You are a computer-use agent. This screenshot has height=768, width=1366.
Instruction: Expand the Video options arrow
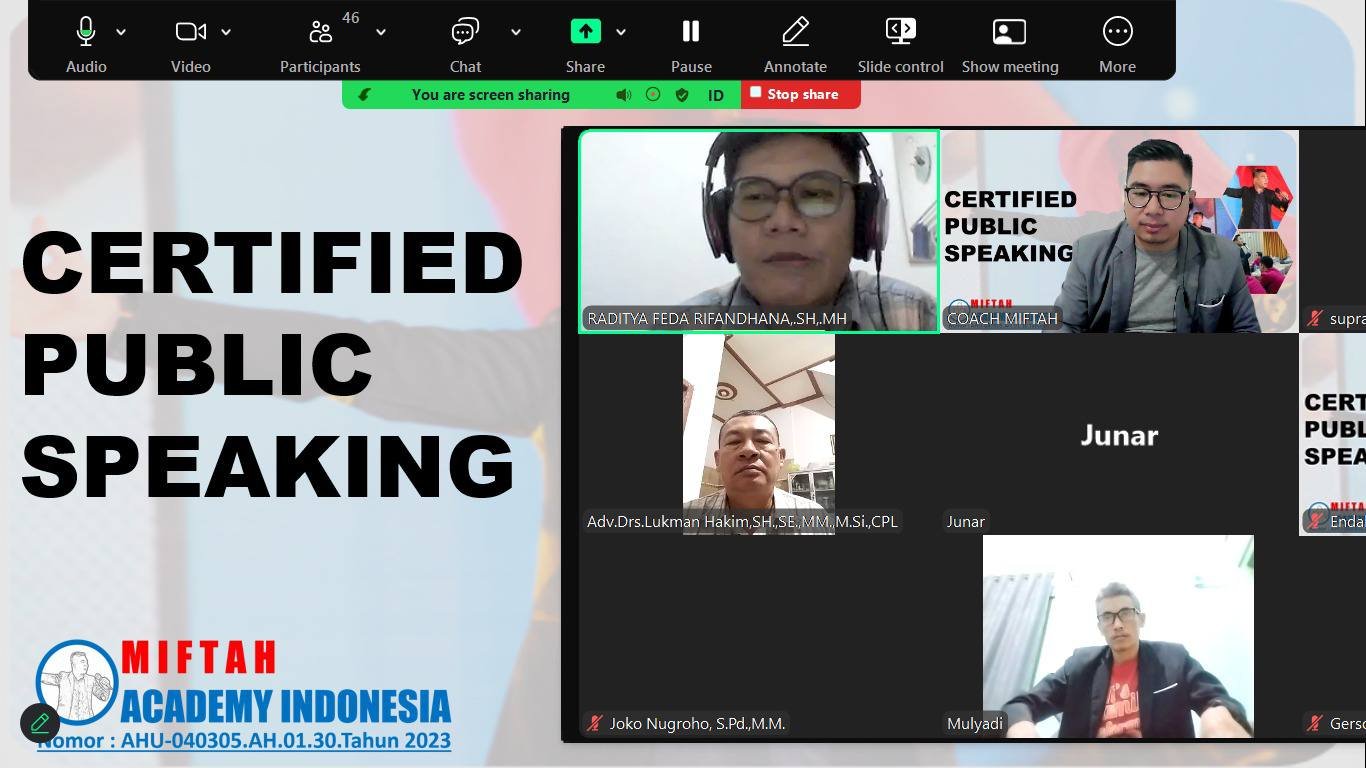pos(226,32)
